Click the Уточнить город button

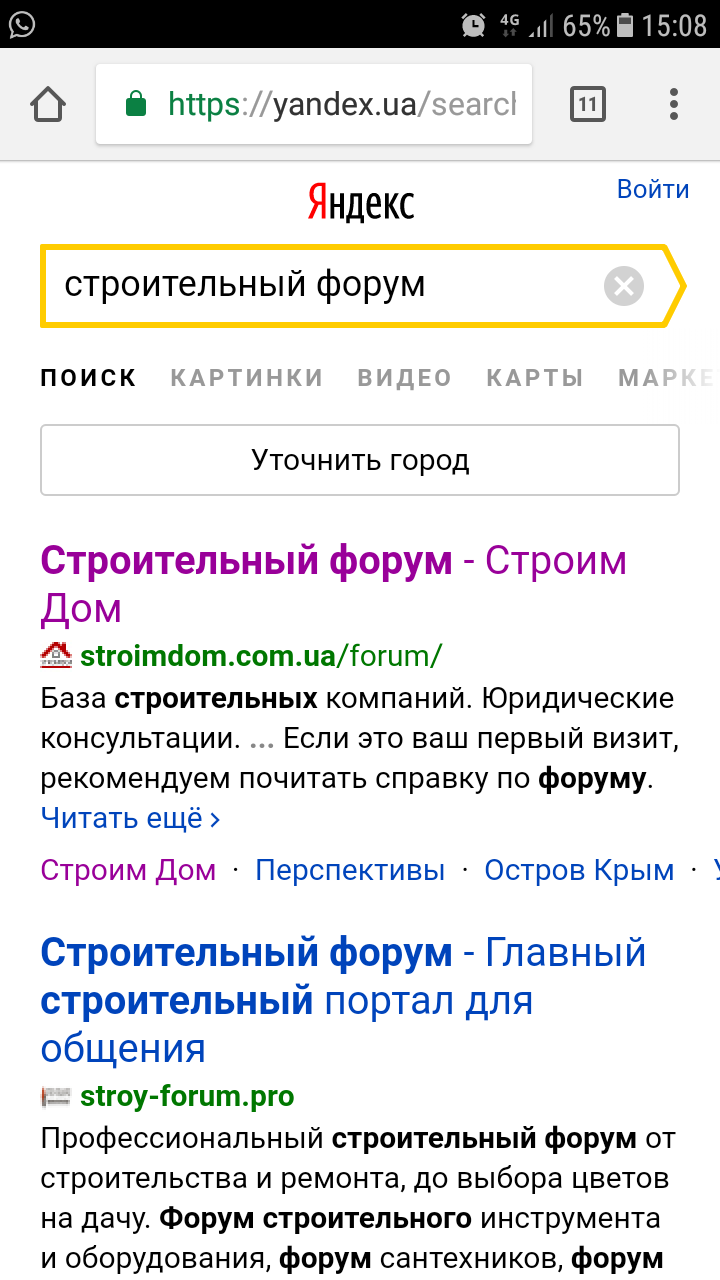pyautogui.click(x=360, y=460)
